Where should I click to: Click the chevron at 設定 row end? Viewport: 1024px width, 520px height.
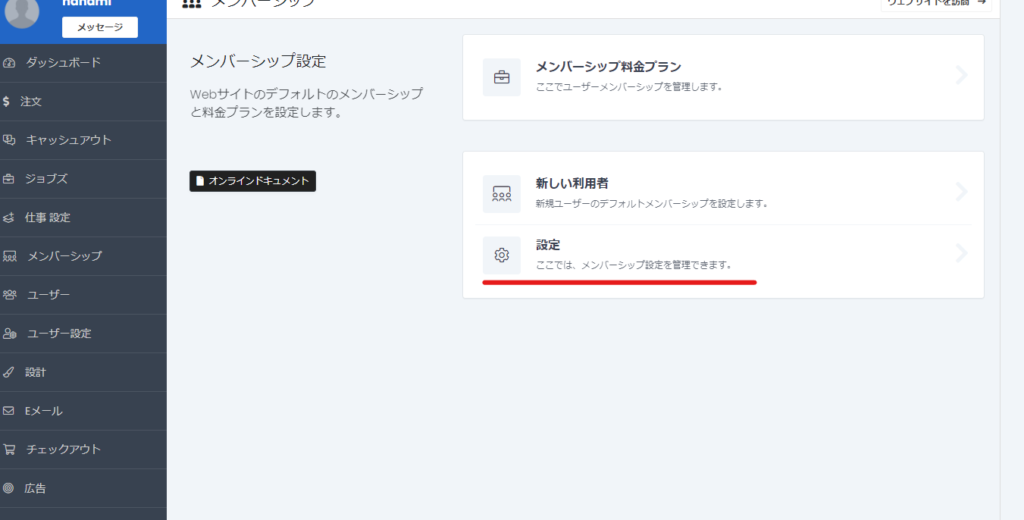point(961,254)
